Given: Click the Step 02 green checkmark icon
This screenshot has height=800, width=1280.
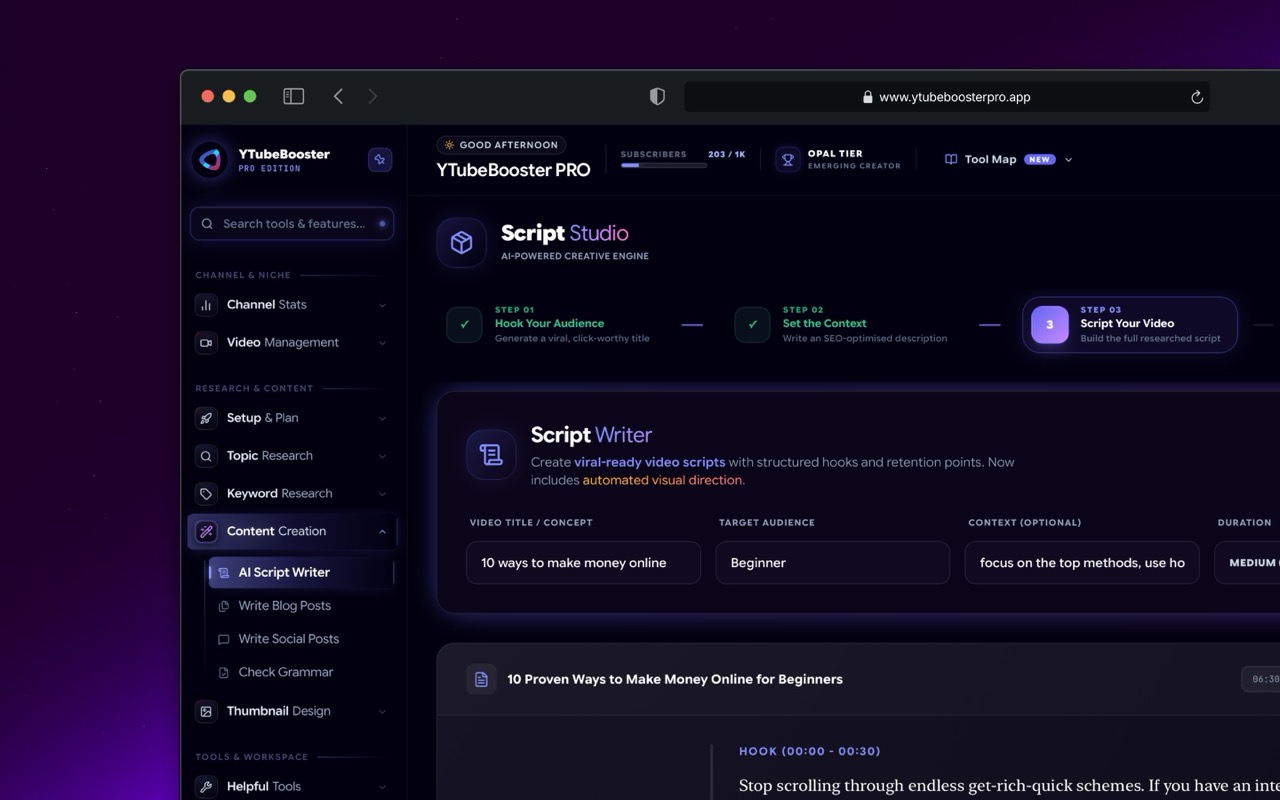Looking at the screenshot, I should click(752, 324).
